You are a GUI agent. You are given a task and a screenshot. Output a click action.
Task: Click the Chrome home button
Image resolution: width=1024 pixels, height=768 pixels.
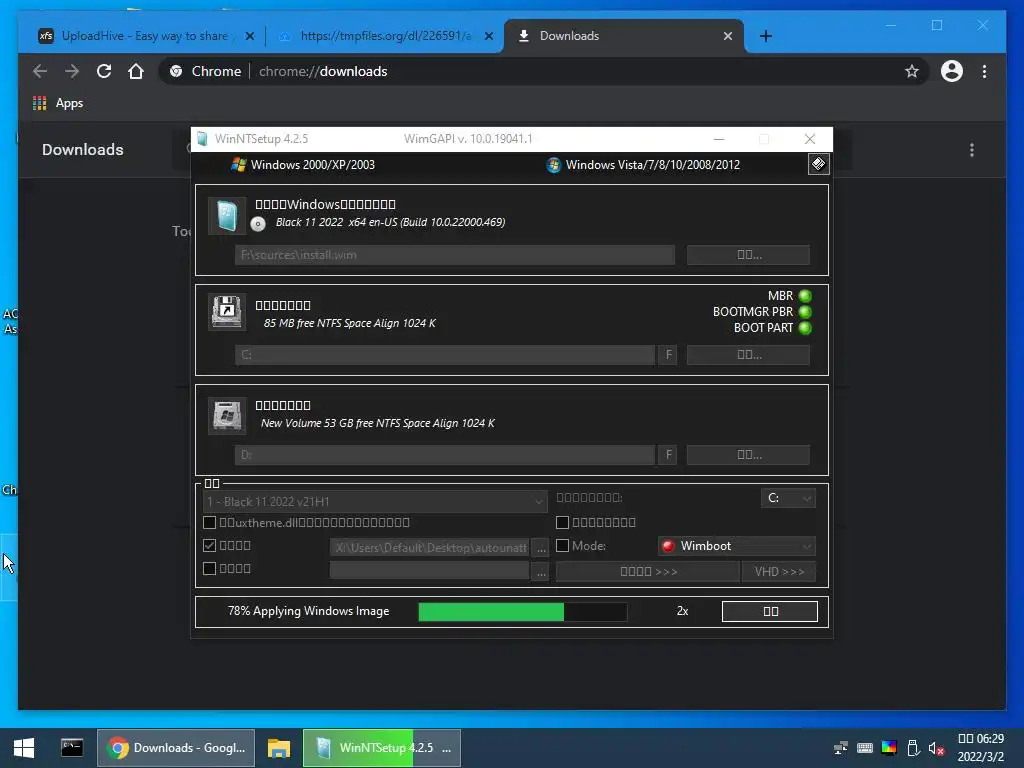[136, 71]
